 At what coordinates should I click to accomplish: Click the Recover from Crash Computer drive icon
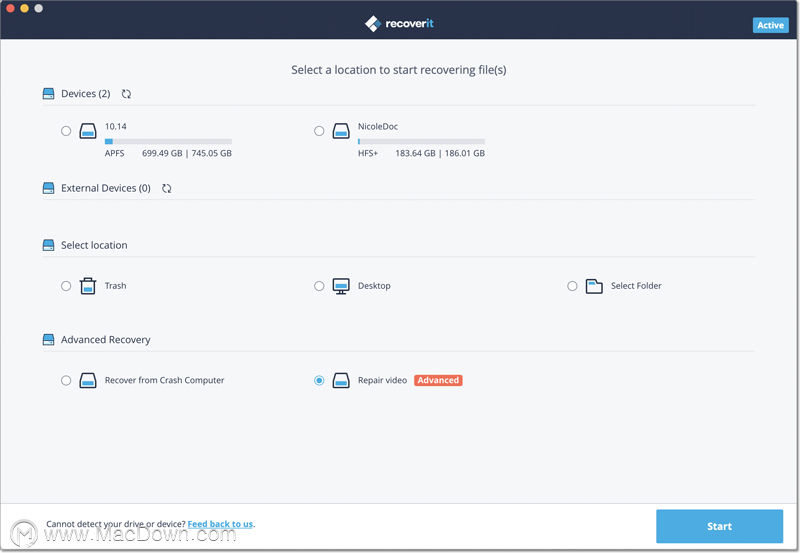(88, 381)
